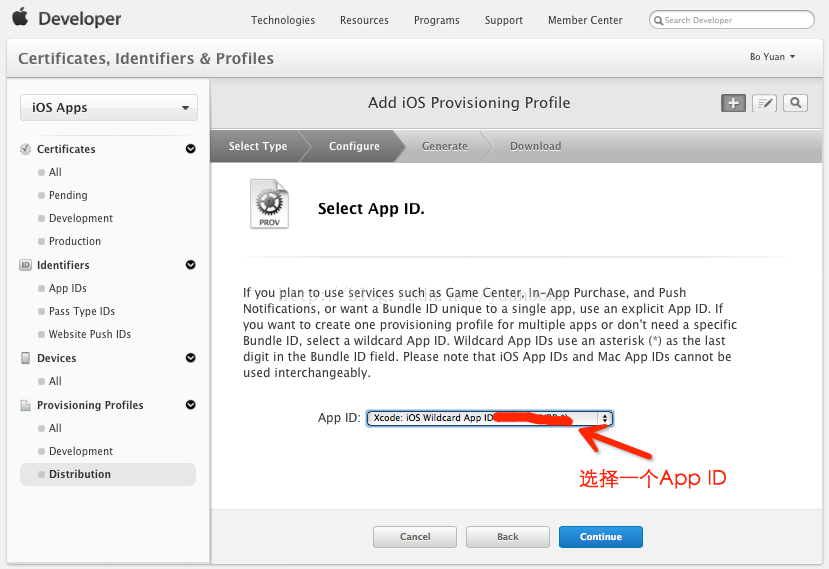The image size is (829, 569).
Task: Click the PROV provisioning file icon
Action: coord(269,205)
